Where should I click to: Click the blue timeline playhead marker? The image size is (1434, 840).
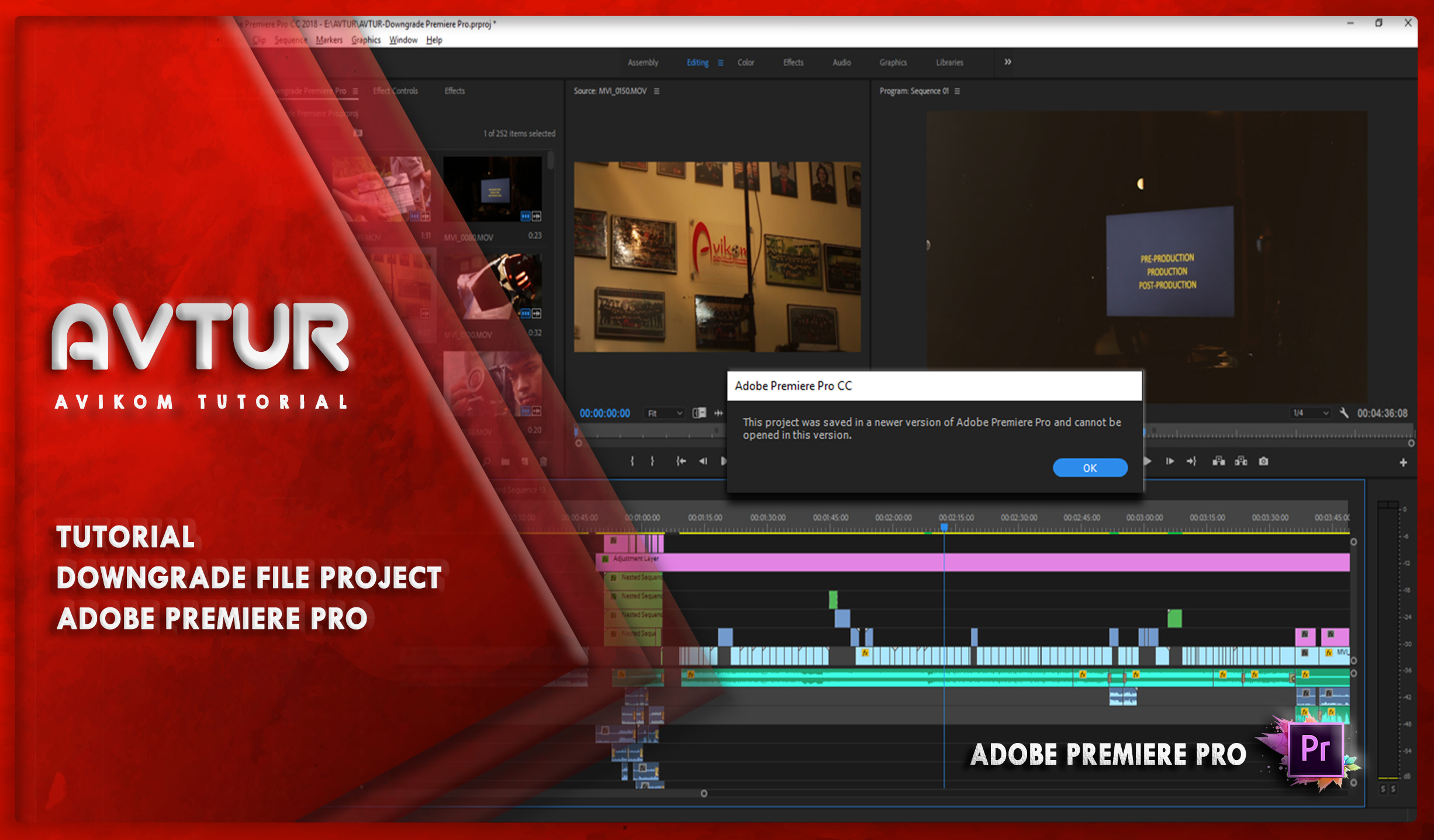(944, 527)
